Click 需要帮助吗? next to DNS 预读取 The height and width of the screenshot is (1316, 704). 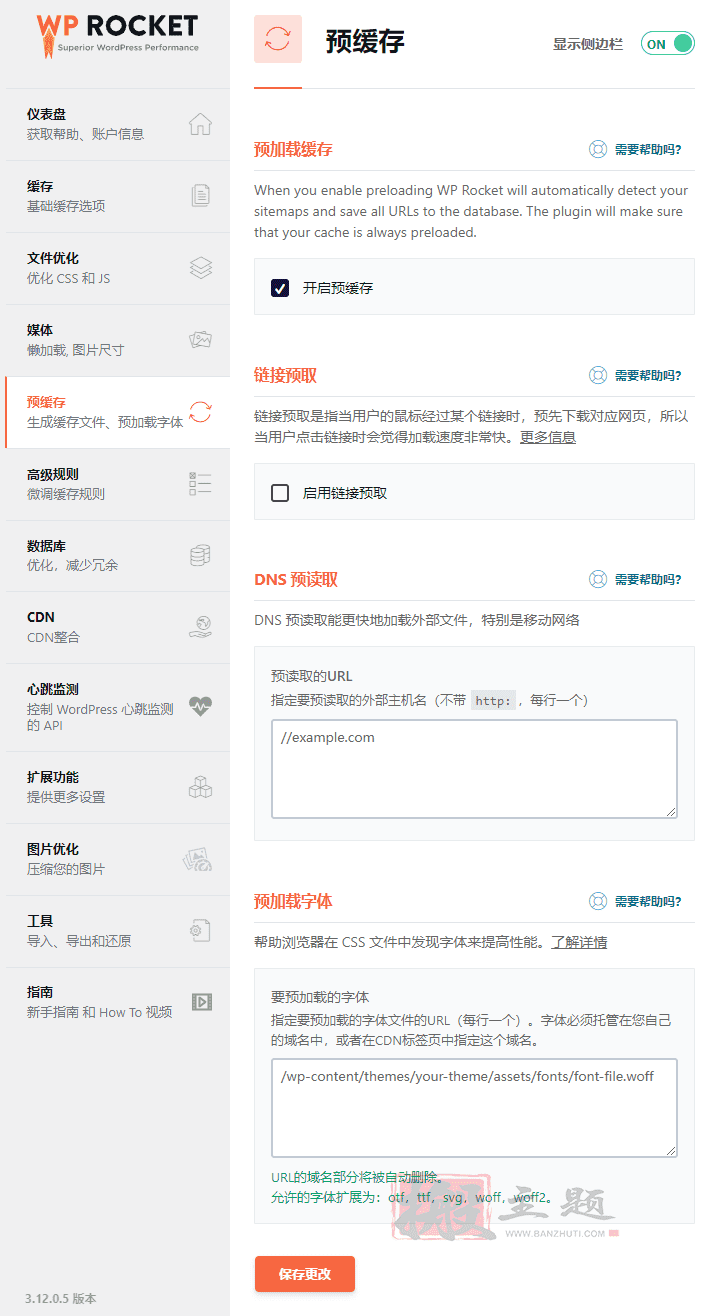[648, 580]
